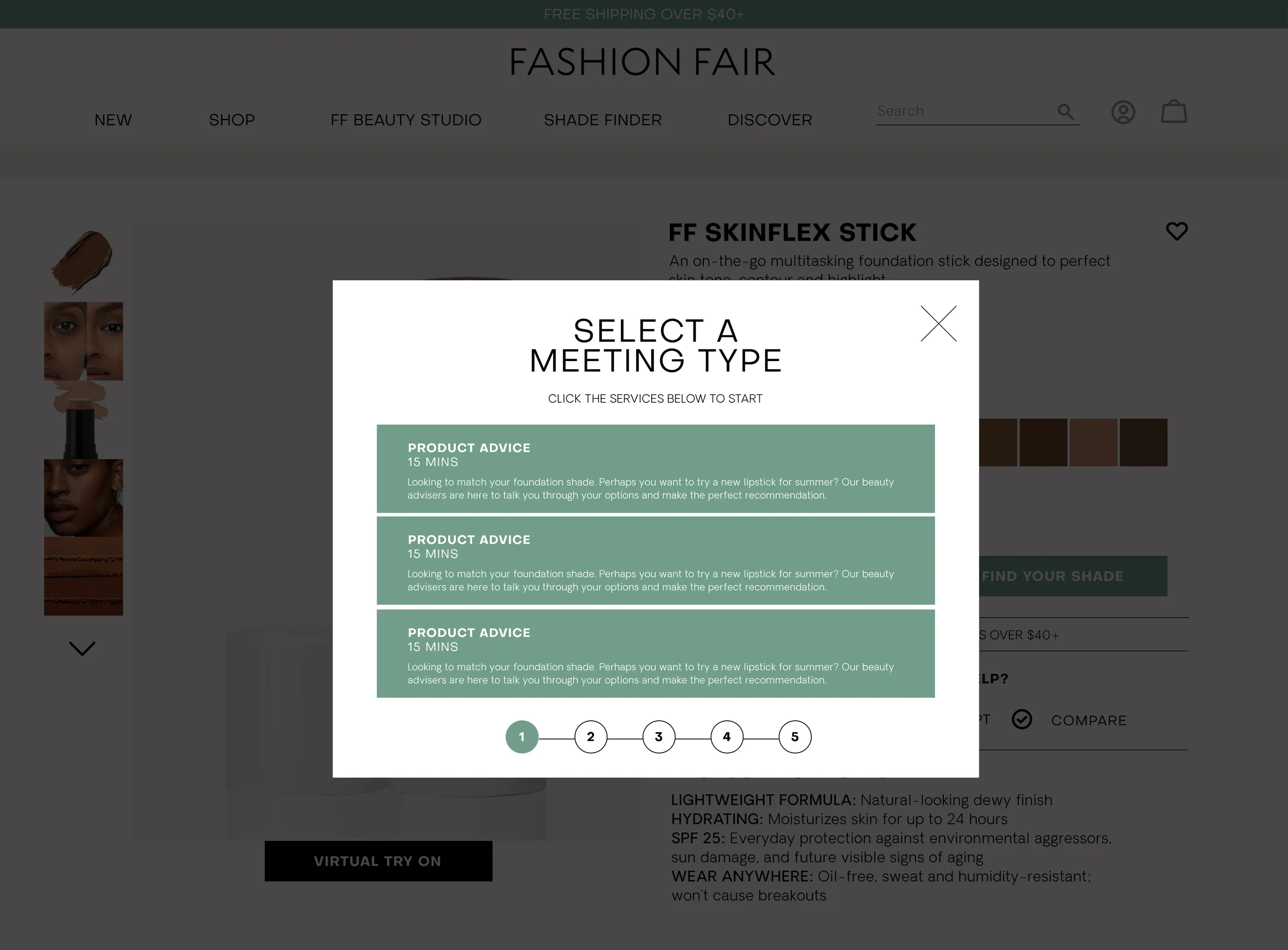Pick the lighter brown shade swatch
Viewport: 1288px width, 950px height.
click(x=1093, y=442)
